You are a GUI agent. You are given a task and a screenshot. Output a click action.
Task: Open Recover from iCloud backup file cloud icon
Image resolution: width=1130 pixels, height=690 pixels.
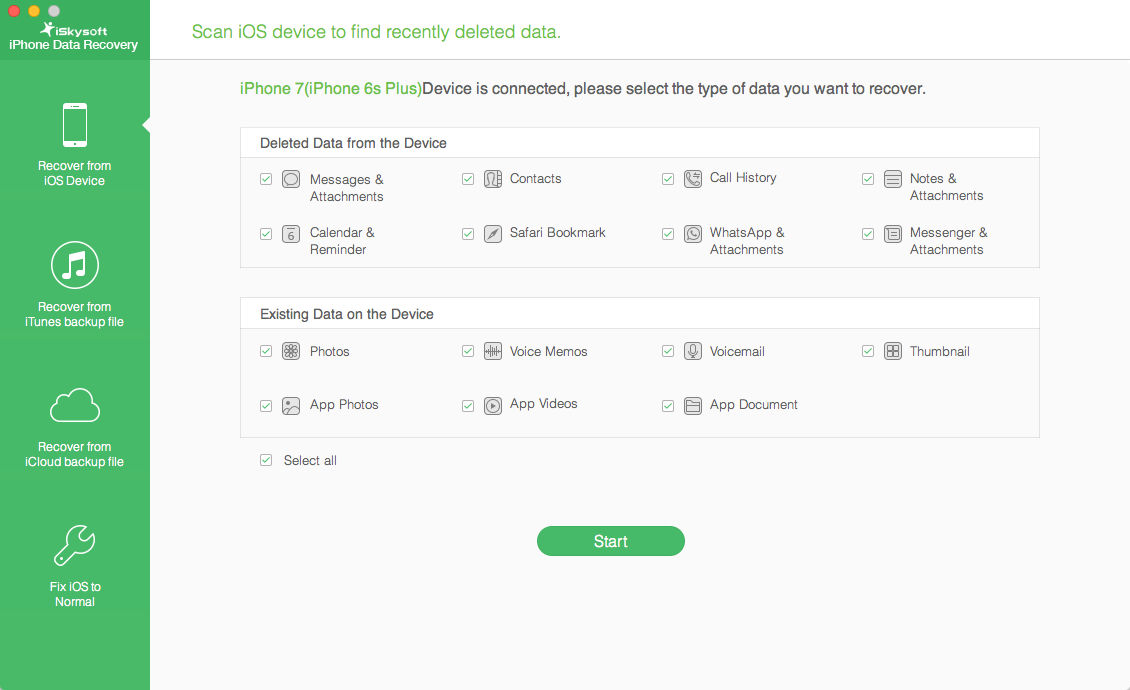pos(75,405)
